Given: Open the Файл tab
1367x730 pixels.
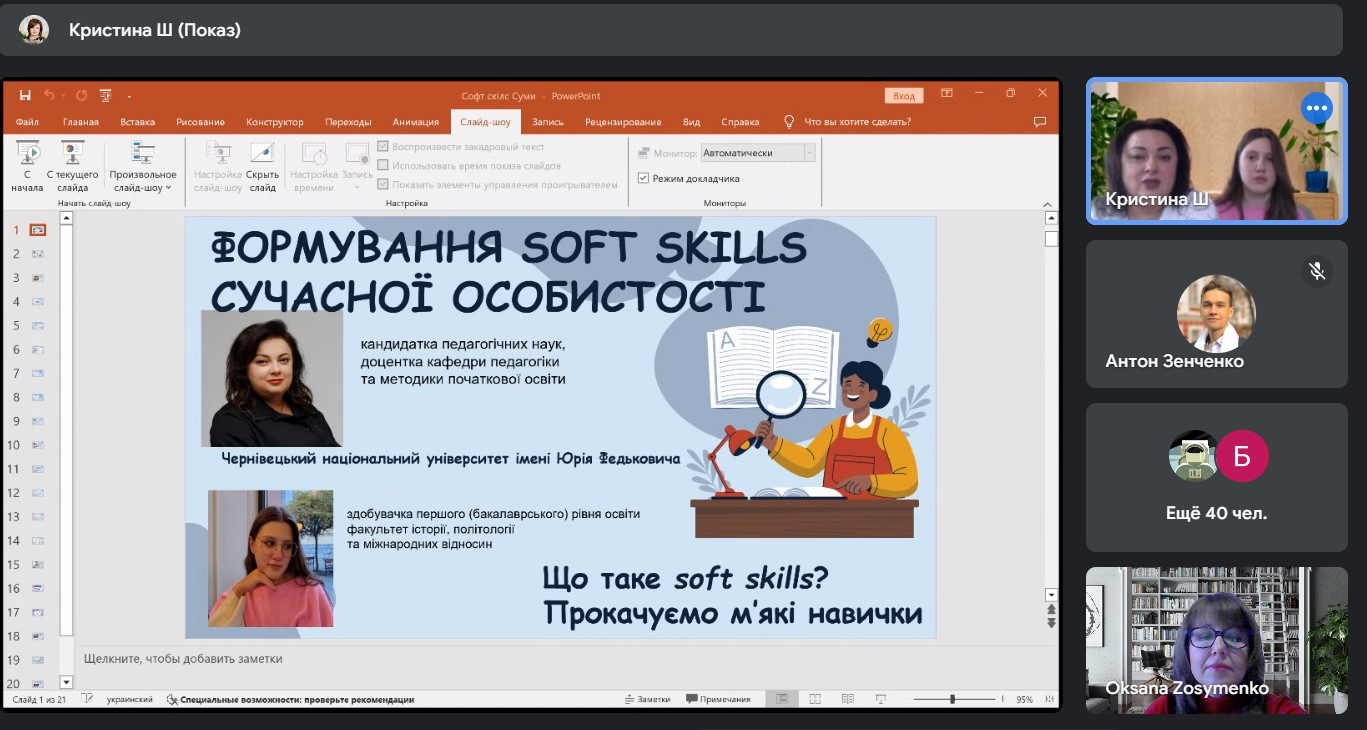Looking at the screenshot, I should pyautogui.click(x=27, y=122).
